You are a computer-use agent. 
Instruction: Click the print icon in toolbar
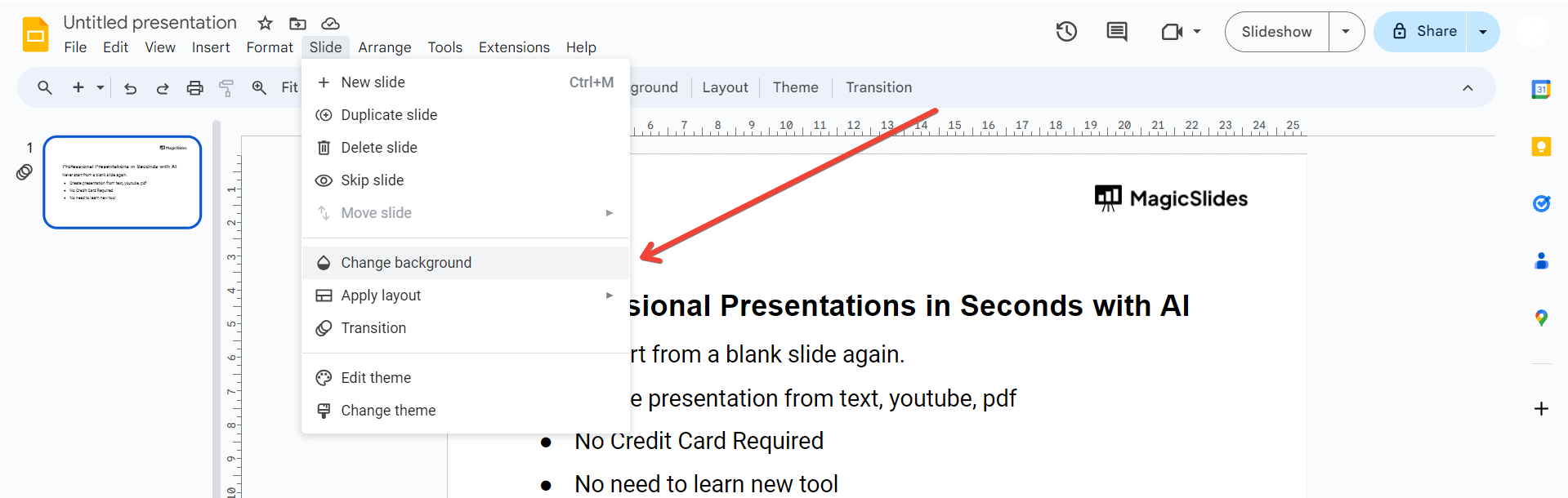tap(194, 88)
